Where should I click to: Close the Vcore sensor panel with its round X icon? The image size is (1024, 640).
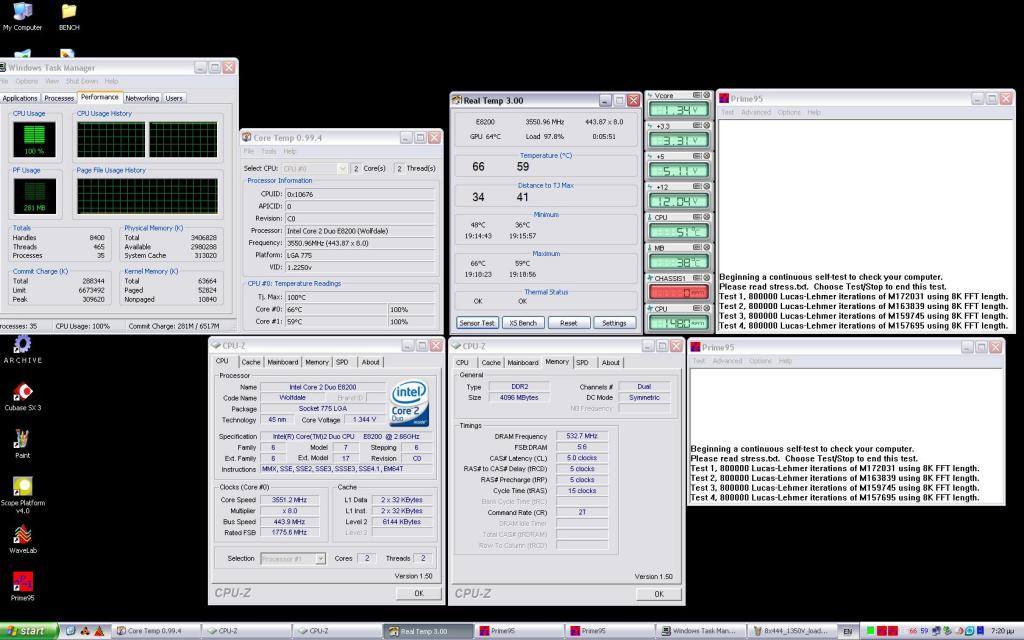click(706, 95)
